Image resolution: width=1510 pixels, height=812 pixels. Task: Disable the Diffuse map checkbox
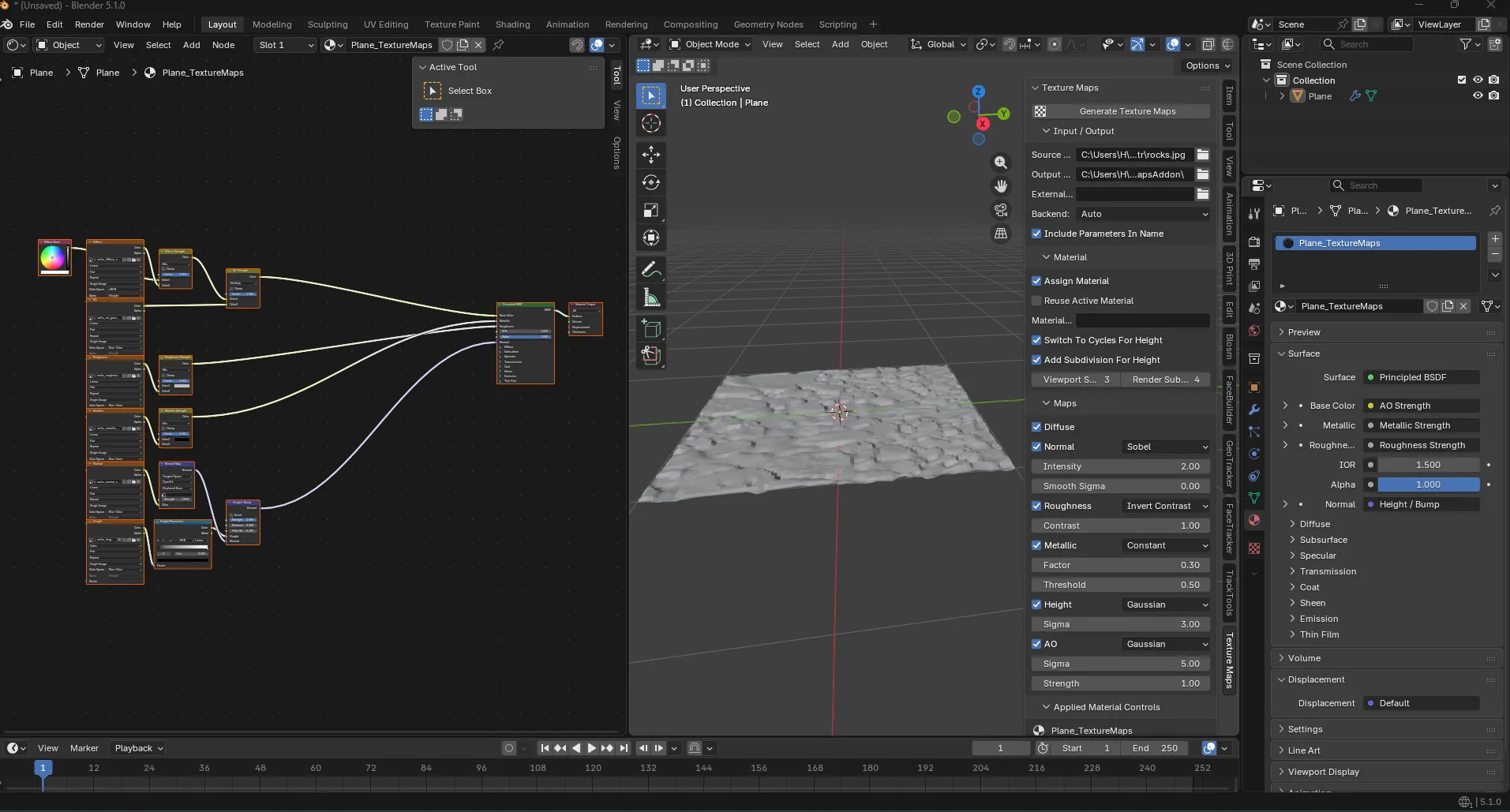click(1036, 427)
